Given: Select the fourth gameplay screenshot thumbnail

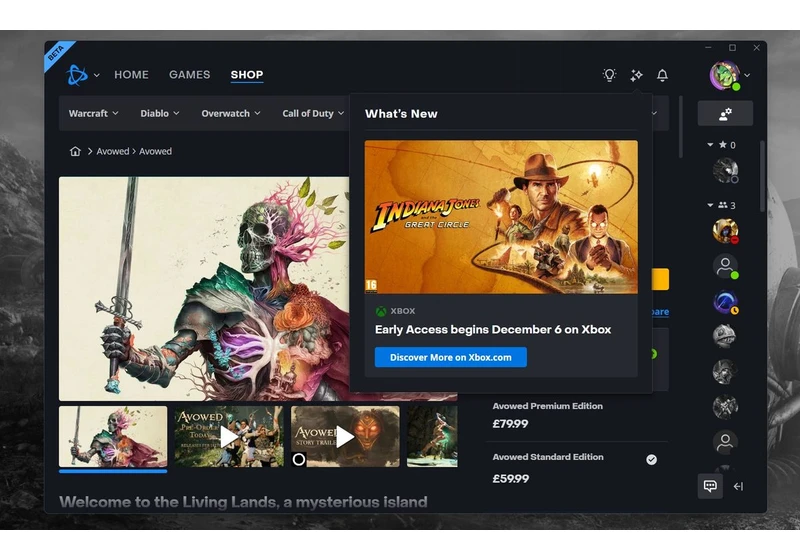Looking at the screenshot, I should [x=432, y=437].
